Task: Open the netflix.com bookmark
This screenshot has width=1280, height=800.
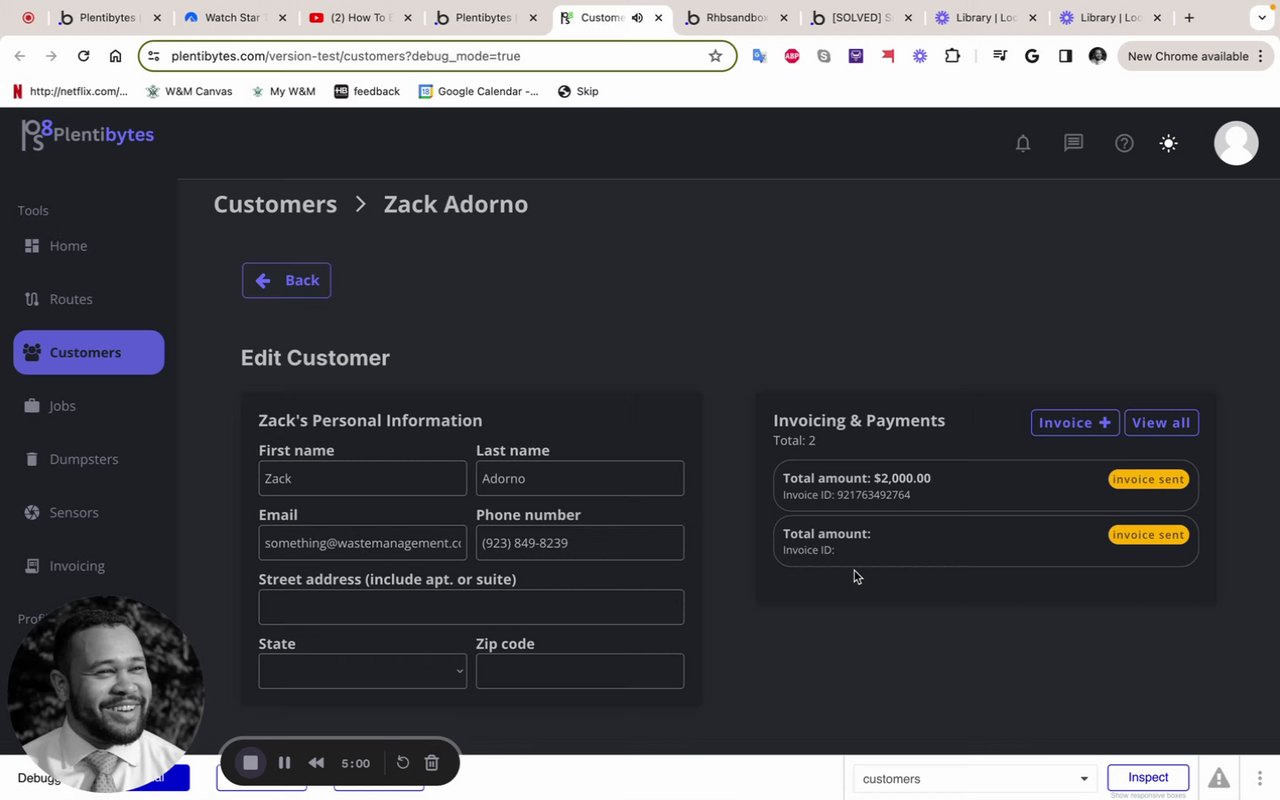Action: pos(70,91)
